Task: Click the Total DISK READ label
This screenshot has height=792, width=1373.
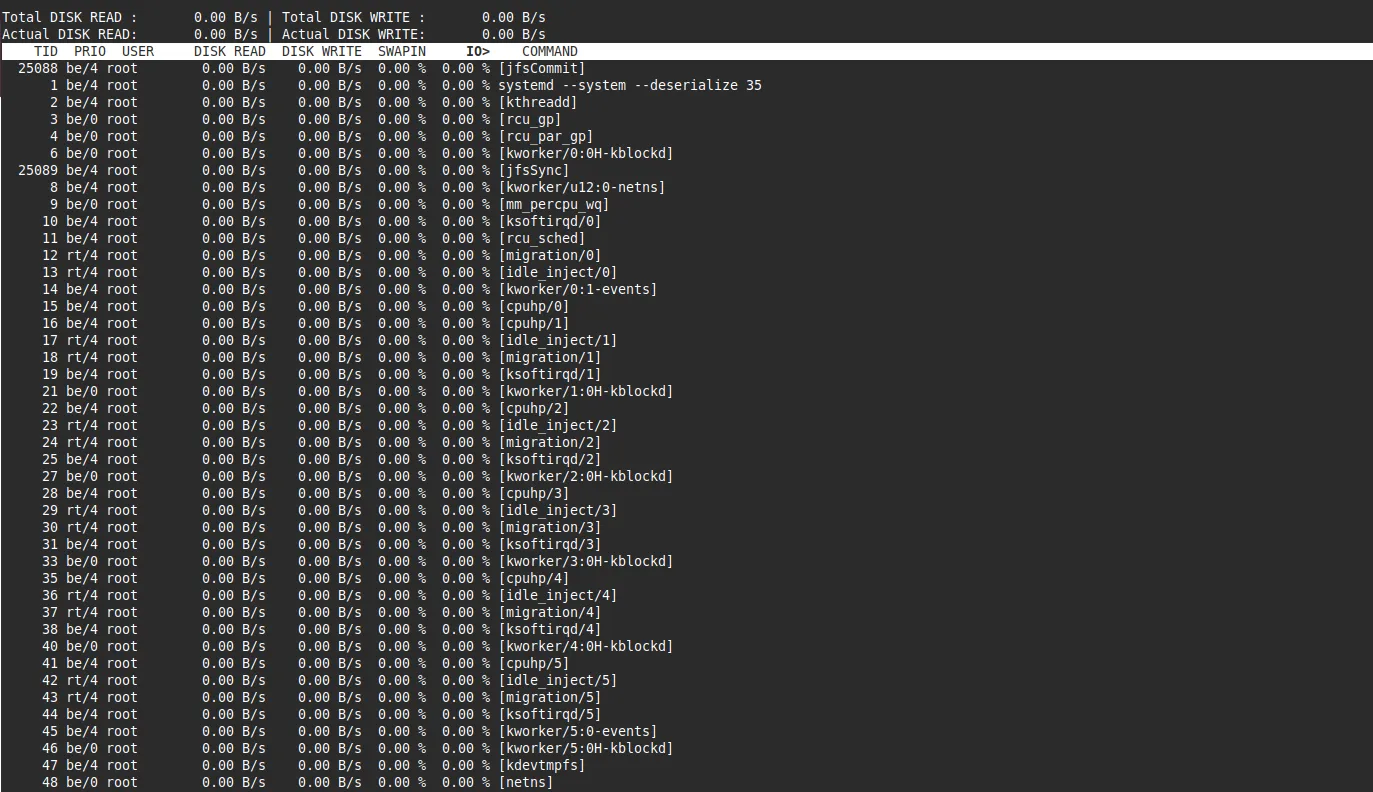Action: [x=70, y=17]
